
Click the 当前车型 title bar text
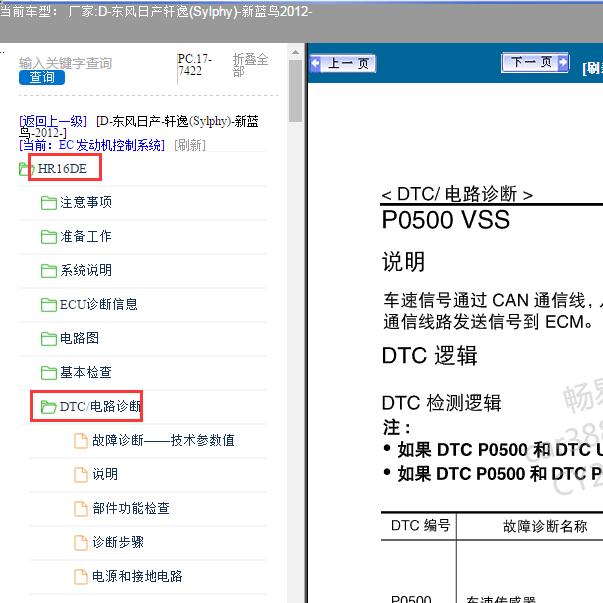(x=155, y=12)
